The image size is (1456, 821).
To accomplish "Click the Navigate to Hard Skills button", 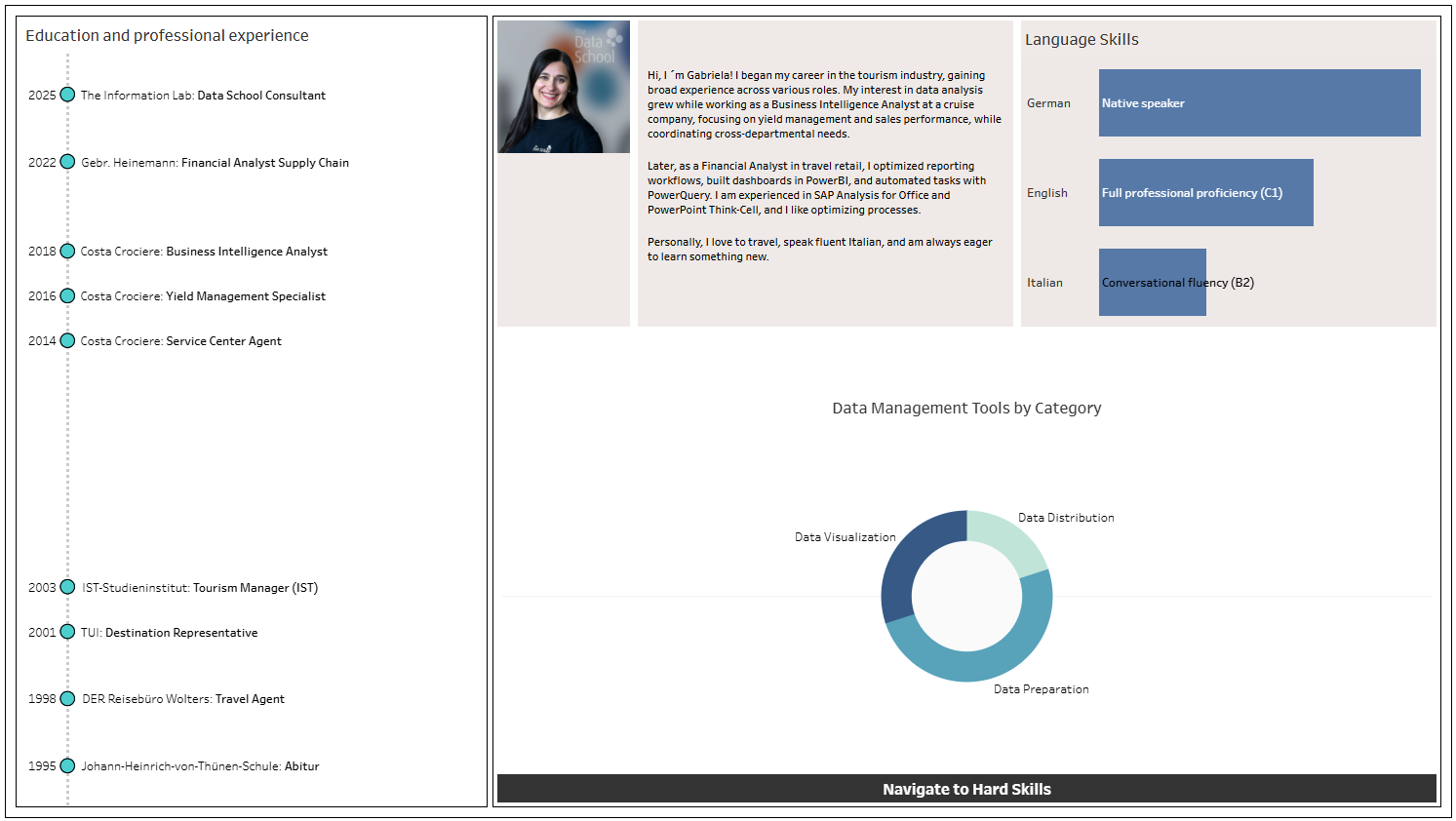I will click(x=966, y=789).
